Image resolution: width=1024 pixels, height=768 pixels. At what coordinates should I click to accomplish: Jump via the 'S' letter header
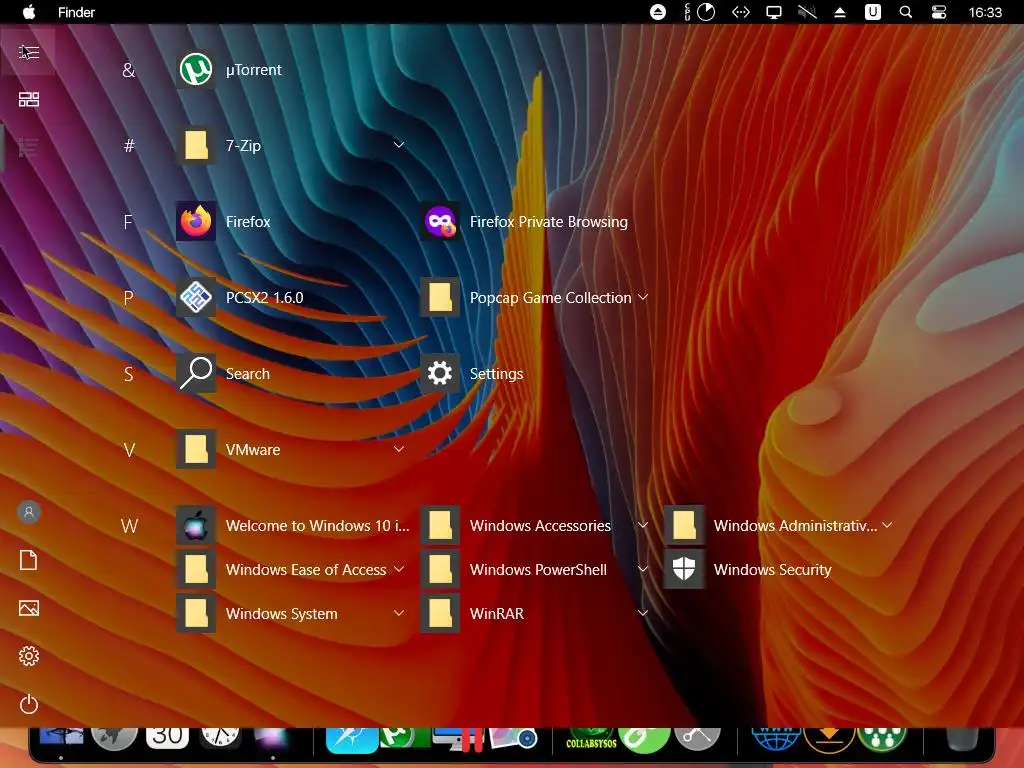coord(129,374)
